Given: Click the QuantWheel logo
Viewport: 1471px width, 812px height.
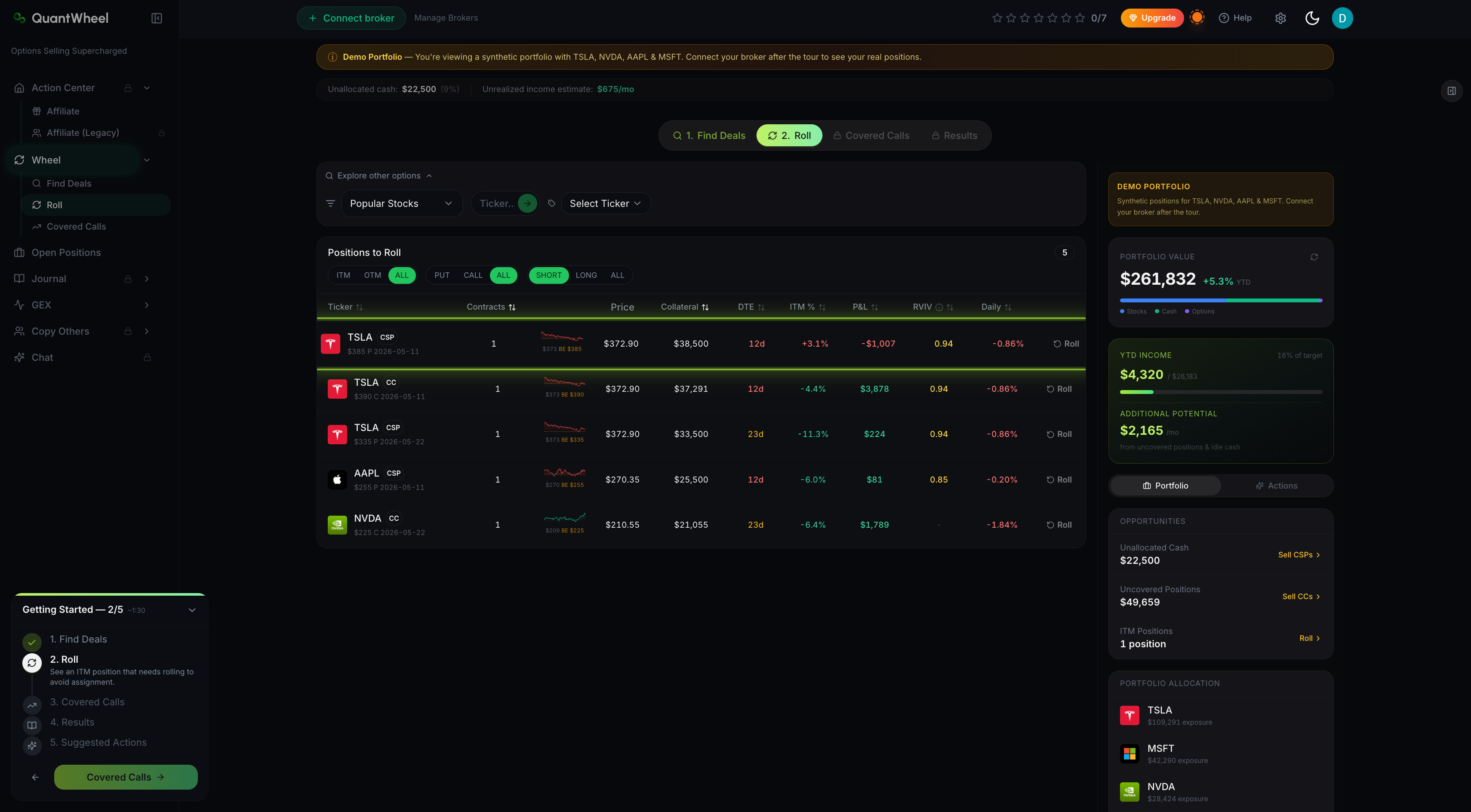Looking at the screenshot, I should (x=61, y=18).
